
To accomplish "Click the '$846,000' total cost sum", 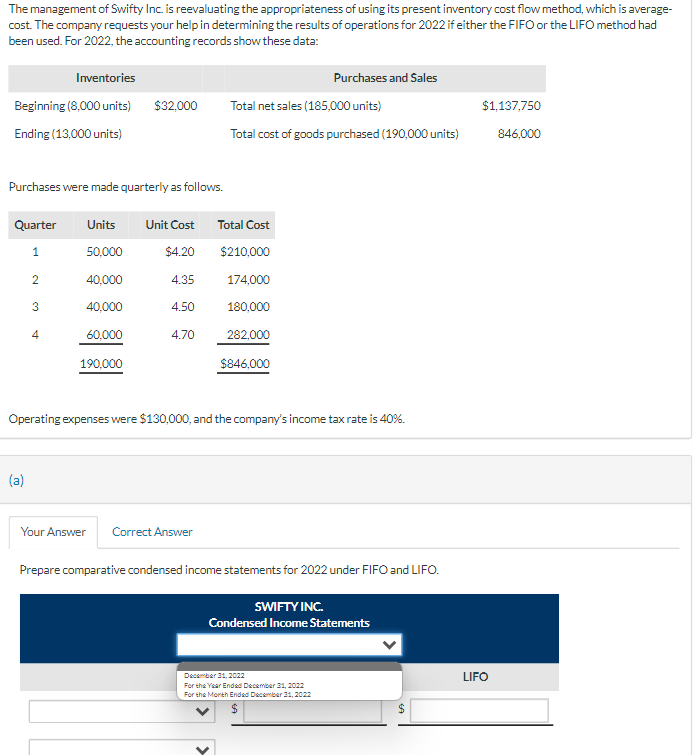I will click(245, 364).
